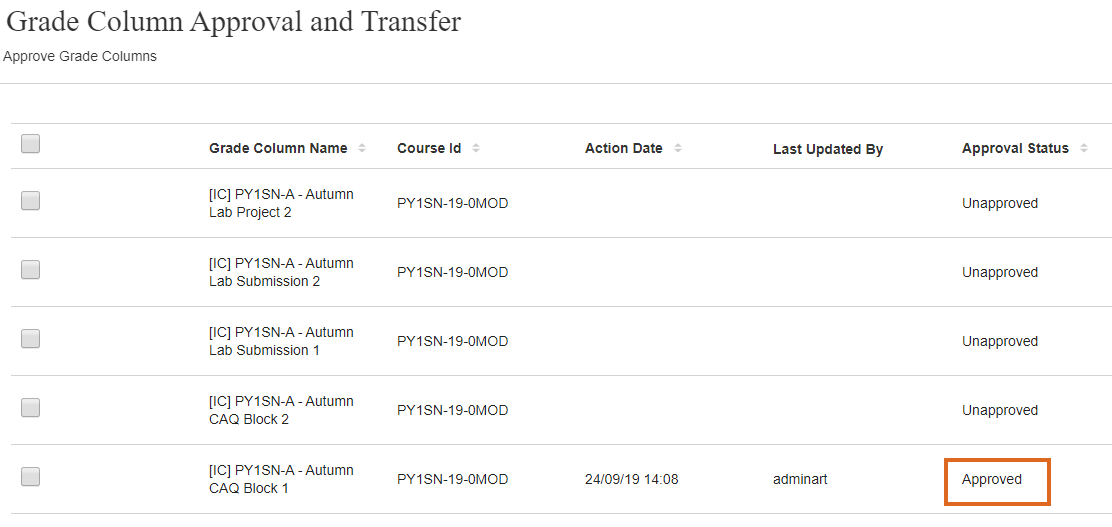Click sort arrows next to Approval Status
Image resolution: width=1112 pixels, height=527 pixels.
pos(1084,148)
